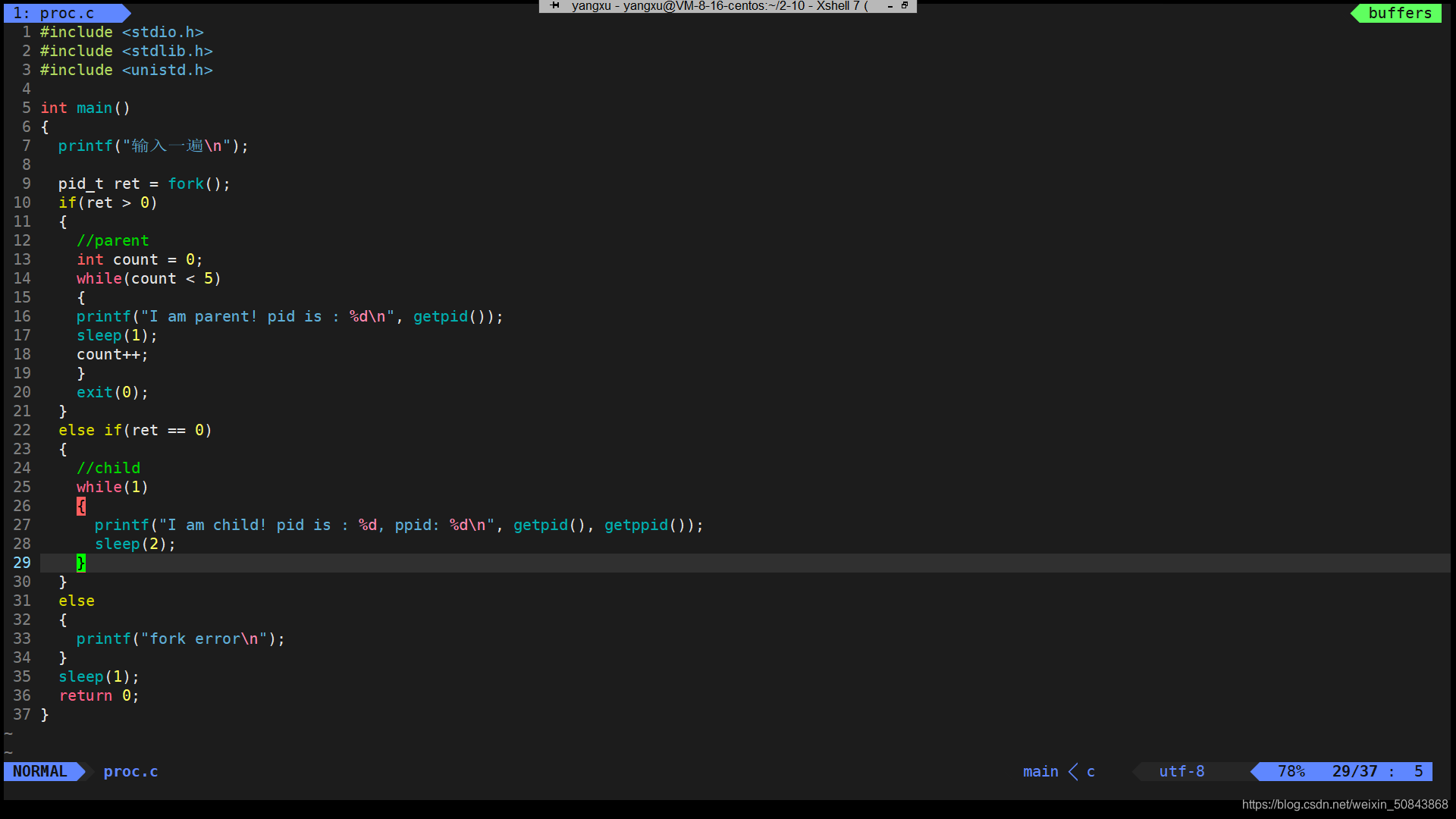Click the green cursor brace on line 29

81,563
